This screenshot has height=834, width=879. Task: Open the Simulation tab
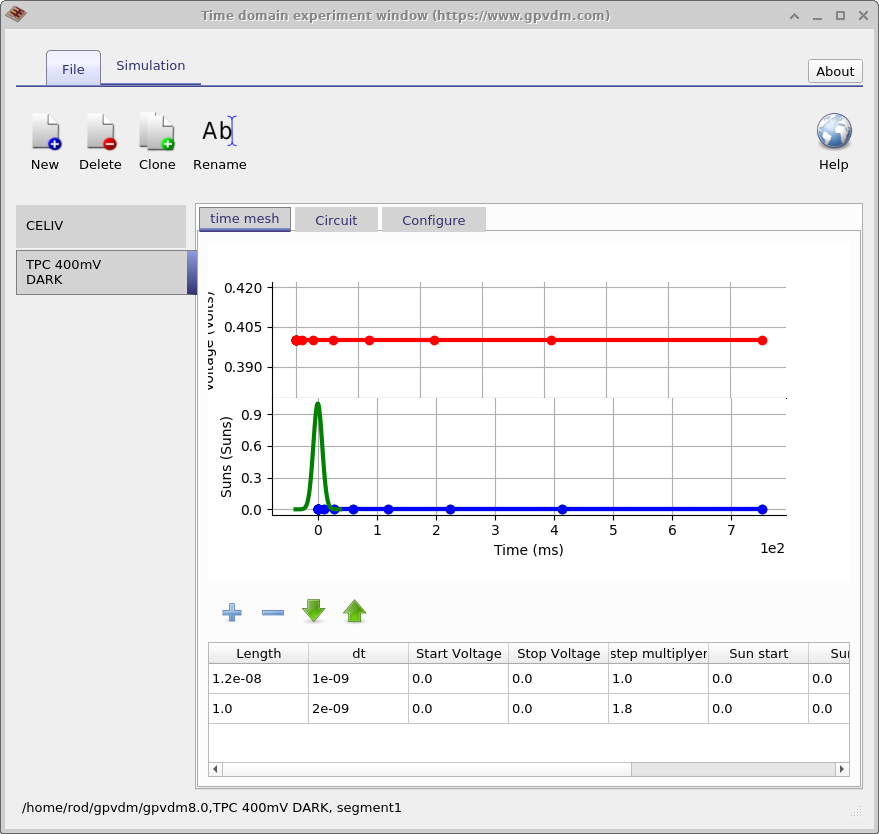(x=150, y=65)
